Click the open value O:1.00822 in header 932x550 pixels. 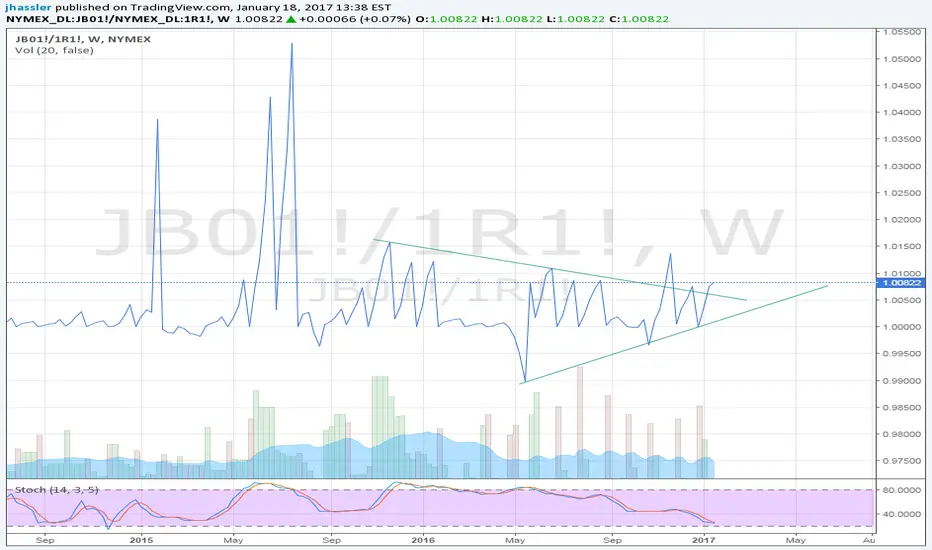click(446, 19)
